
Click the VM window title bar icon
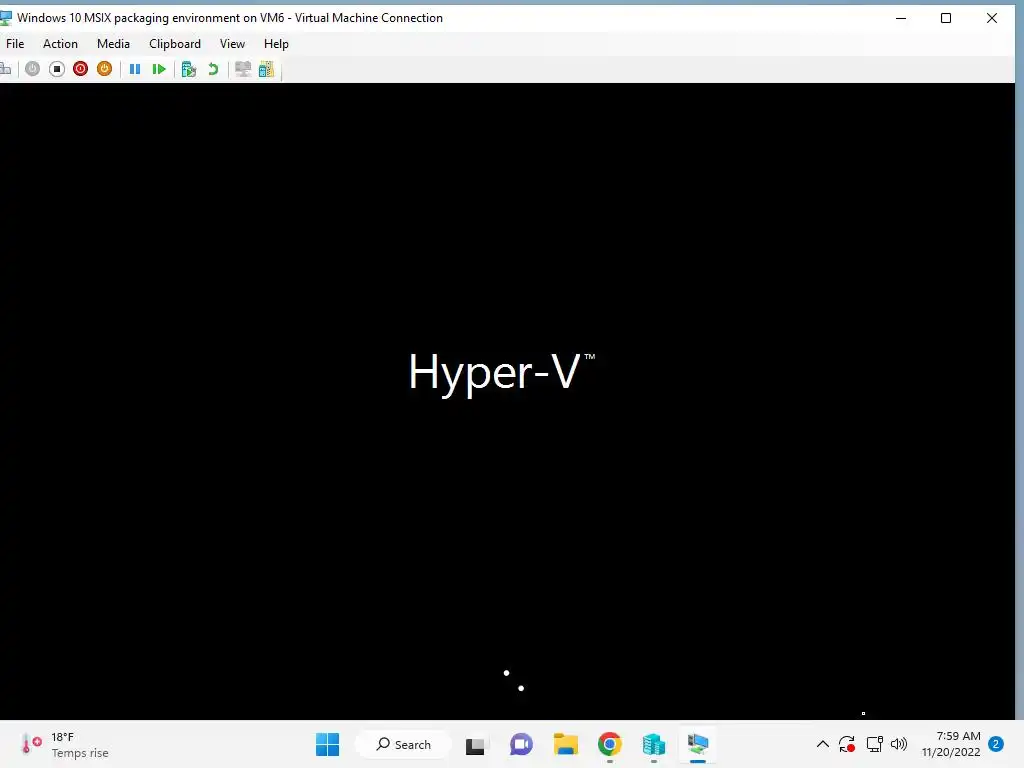[x=6, y=18]
